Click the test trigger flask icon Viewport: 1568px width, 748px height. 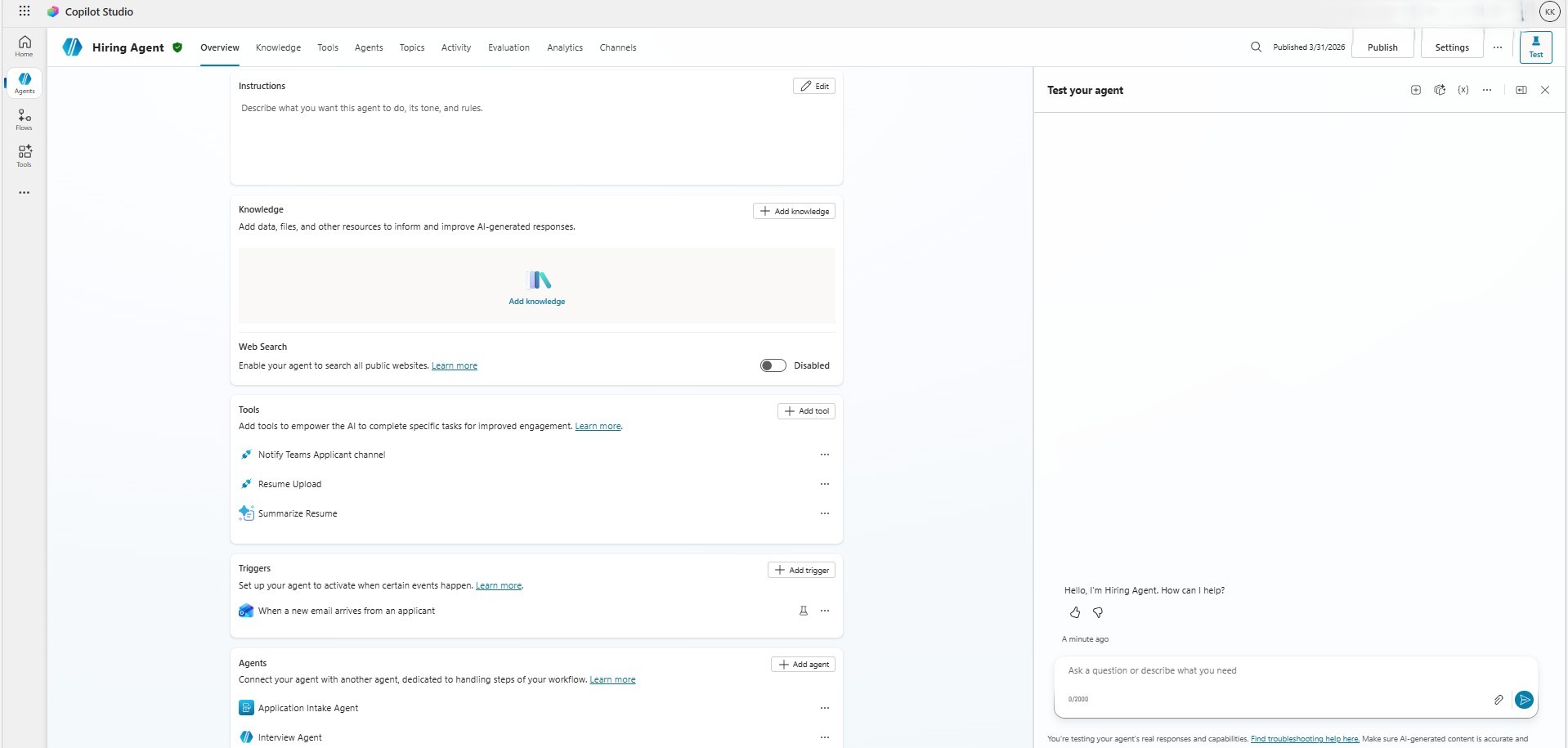(804, 611)
